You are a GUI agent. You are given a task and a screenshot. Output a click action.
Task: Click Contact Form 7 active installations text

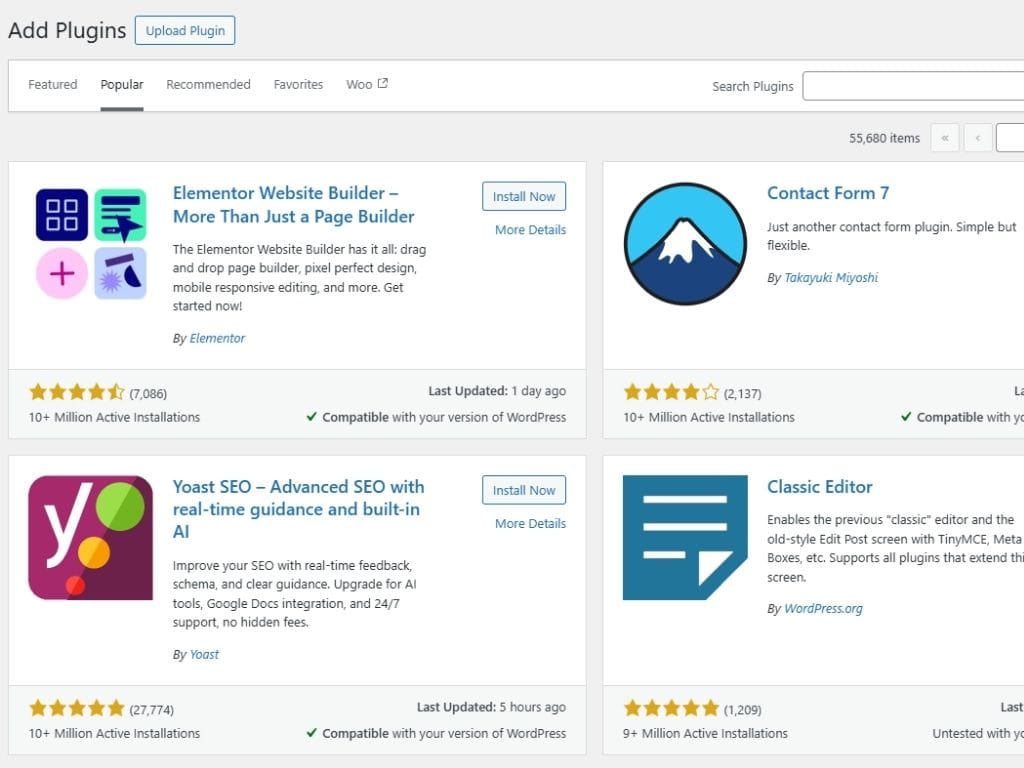pyautogui.click(x=709, y=417)
